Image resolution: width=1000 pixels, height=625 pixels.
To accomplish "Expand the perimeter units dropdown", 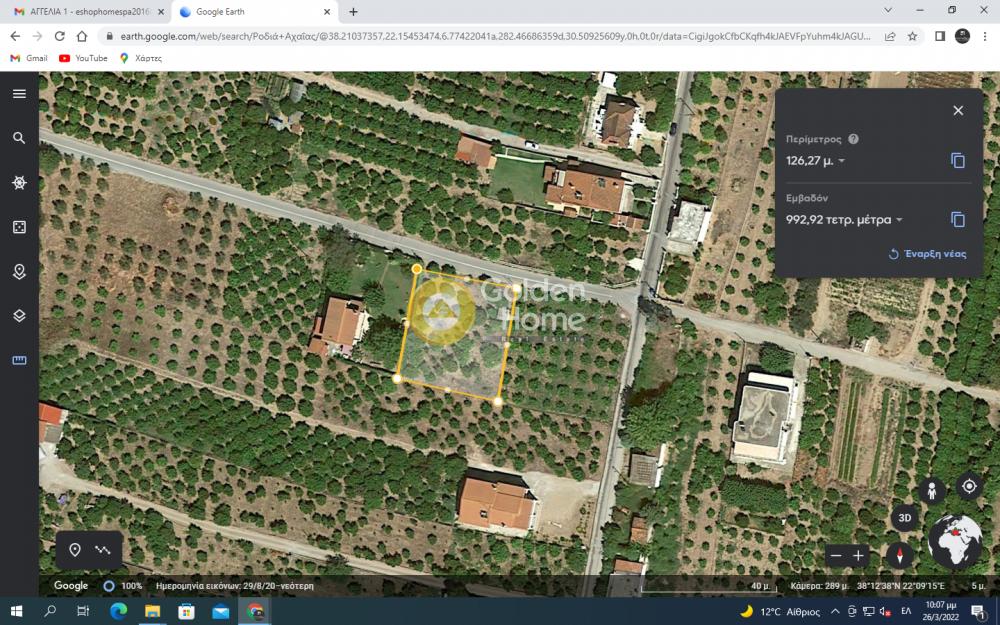I will (841, 161).
